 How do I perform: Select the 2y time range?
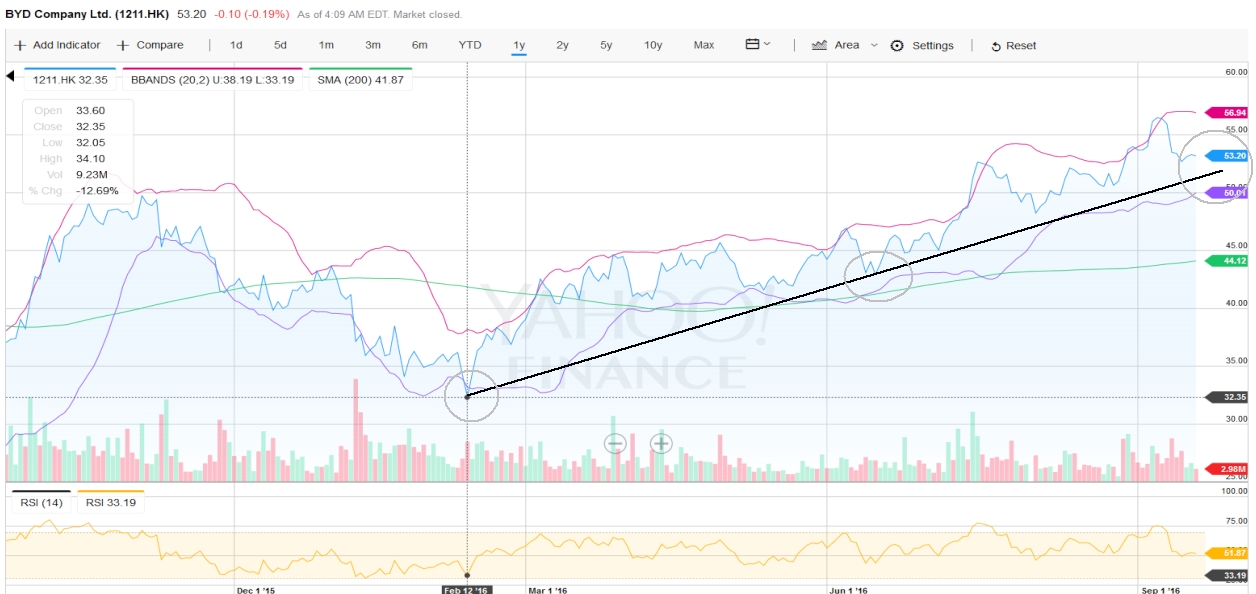tap(562, 45)
